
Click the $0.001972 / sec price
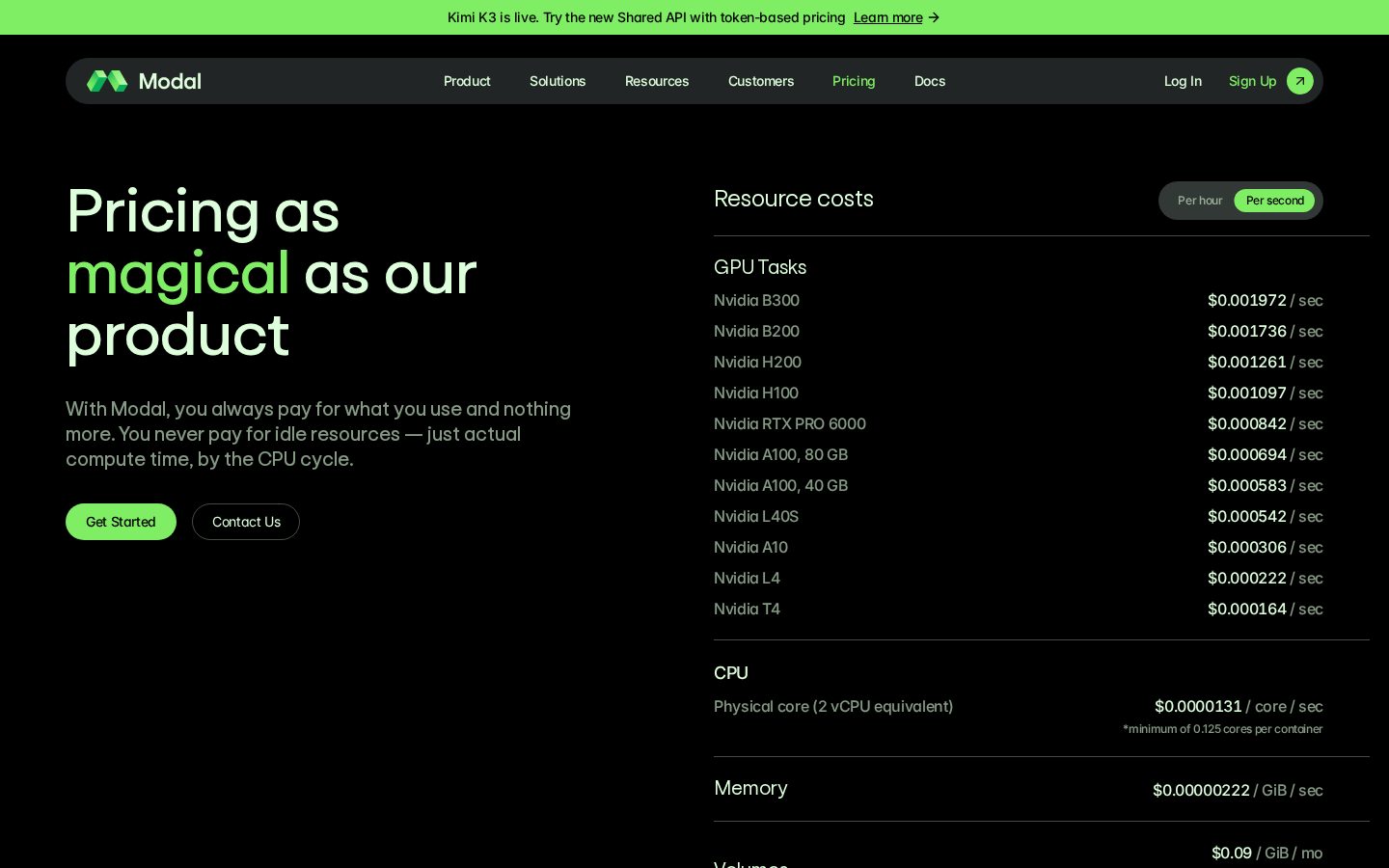(x=1265, y=300)
